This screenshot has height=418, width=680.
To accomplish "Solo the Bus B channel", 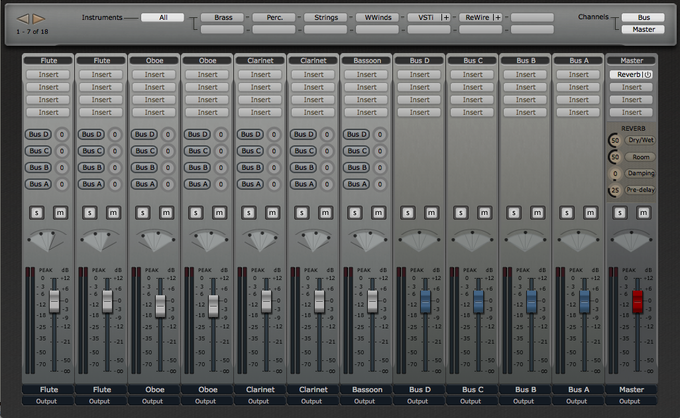I will tap(513, 212).
